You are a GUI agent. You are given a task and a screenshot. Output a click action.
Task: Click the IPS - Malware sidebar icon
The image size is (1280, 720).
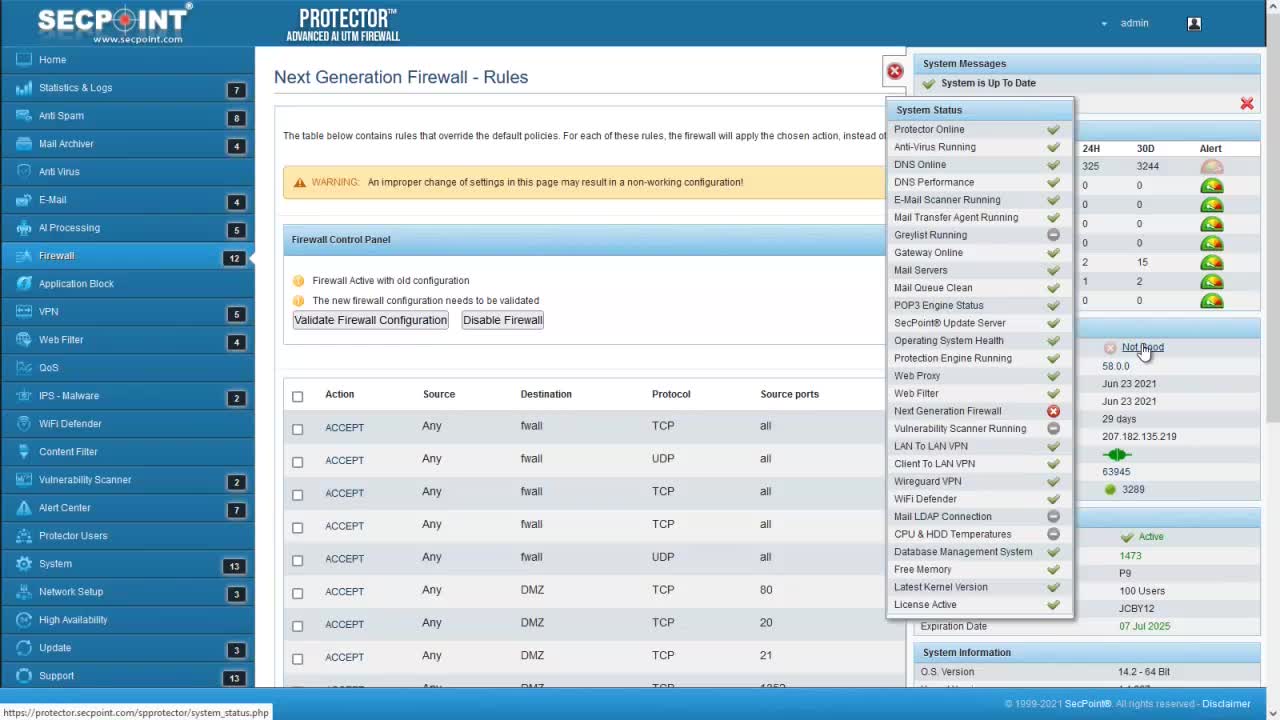tap(24, 396)
